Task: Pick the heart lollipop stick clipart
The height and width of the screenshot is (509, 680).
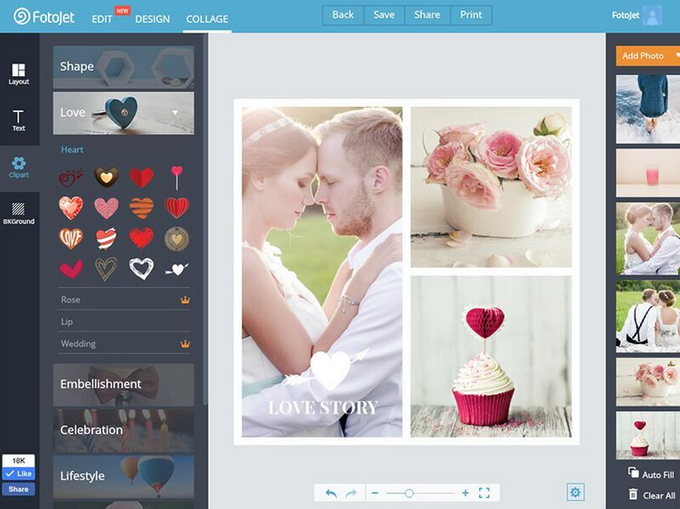Action: tap(177, 178)
